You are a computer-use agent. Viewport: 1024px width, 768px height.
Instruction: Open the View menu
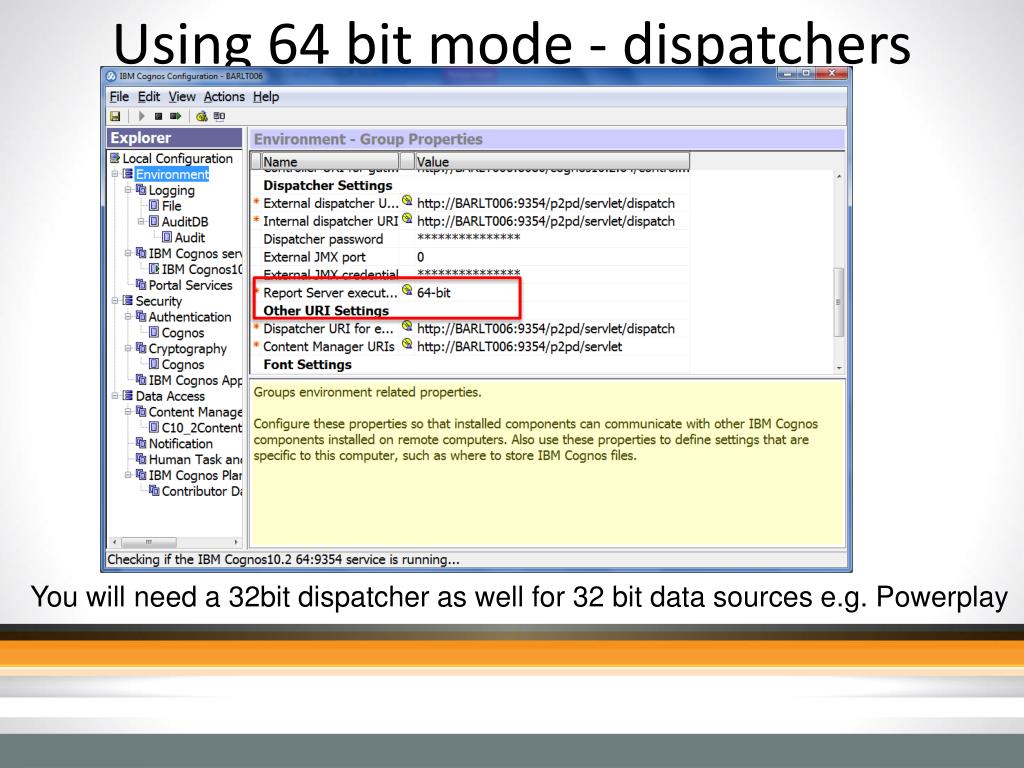(182, 97)
